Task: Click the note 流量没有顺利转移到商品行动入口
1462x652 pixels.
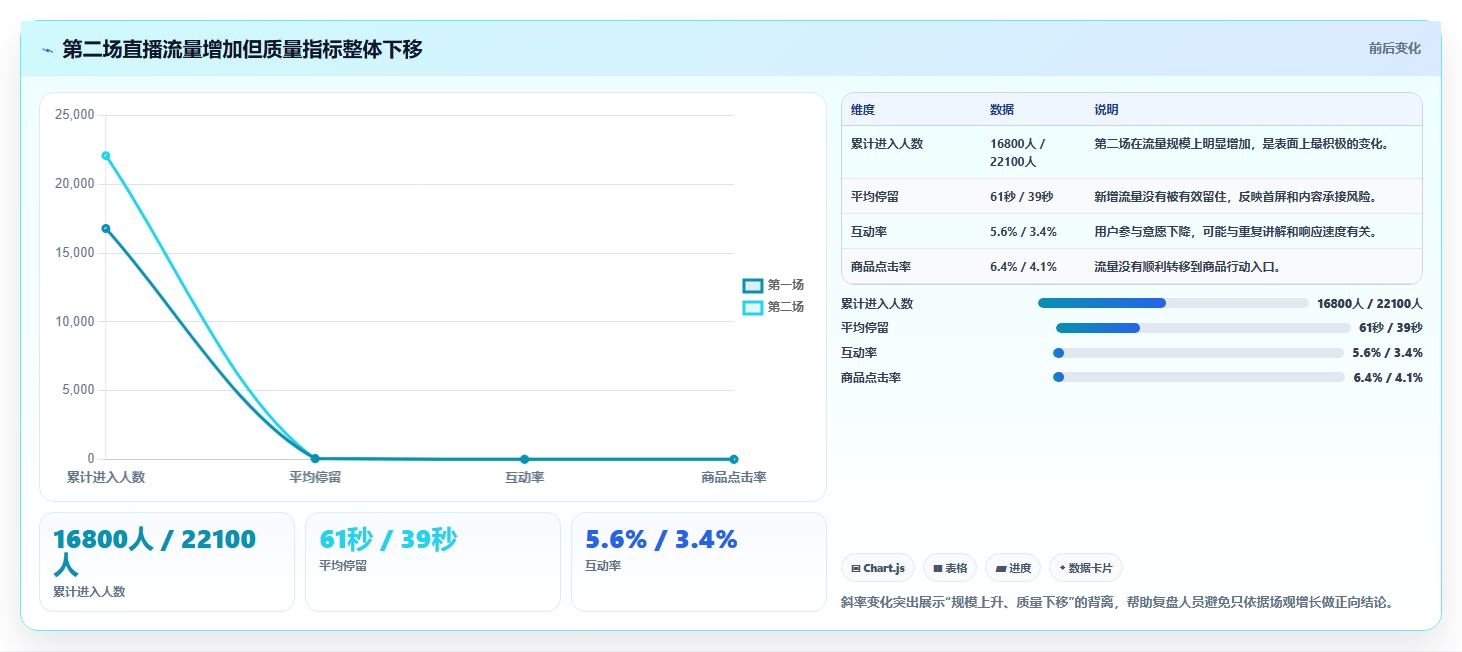Action: coord(1187,267)
